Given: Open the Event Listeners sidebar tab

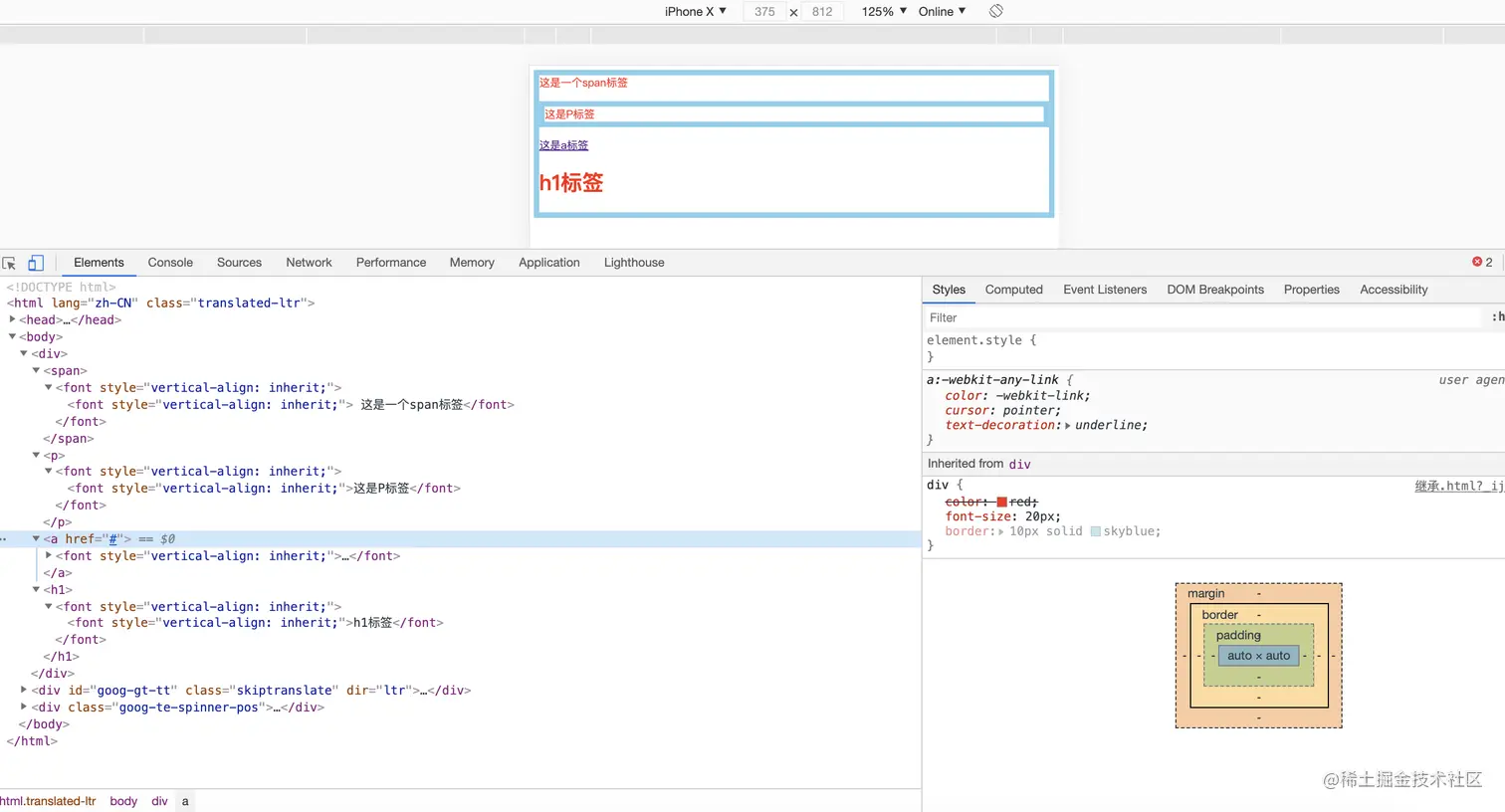Looking at the screenshot, I should tap(1105, 290).
